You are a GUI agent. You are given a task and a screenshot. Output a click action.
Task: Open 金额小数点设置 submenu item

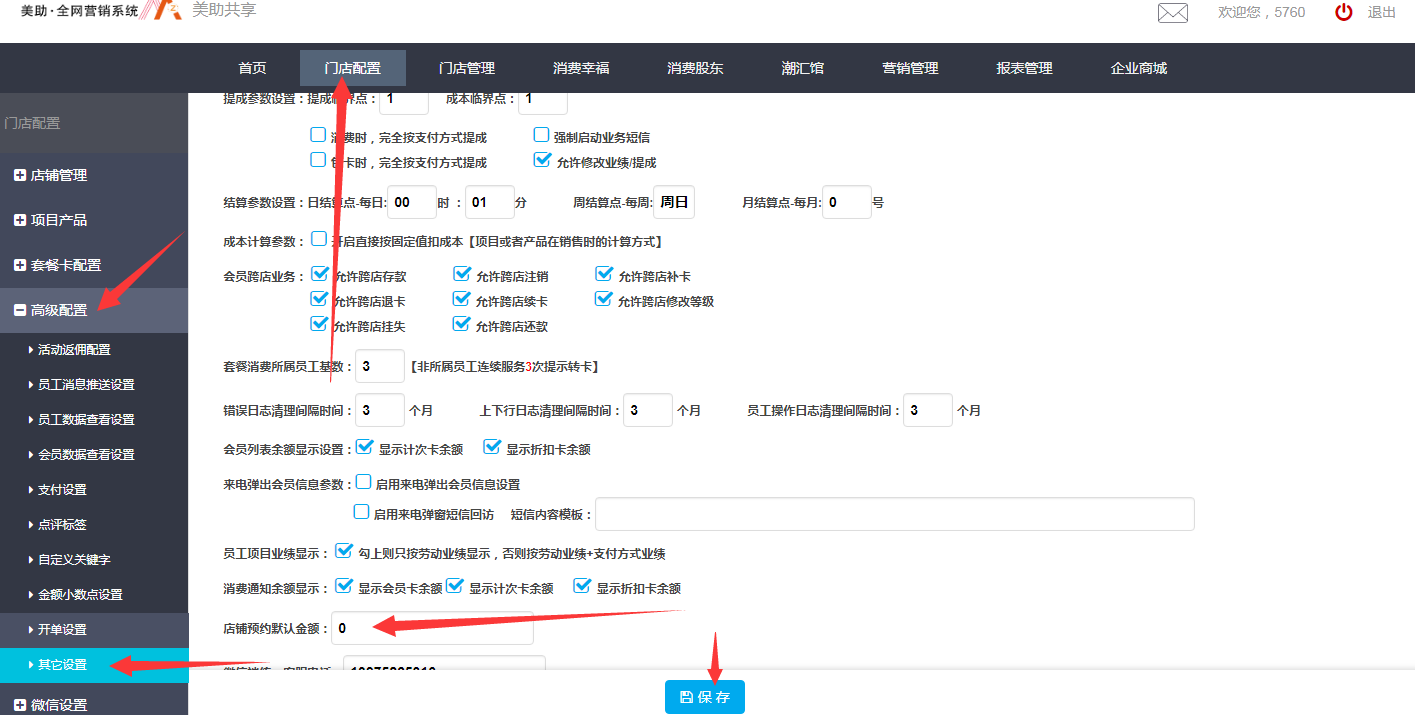click(x=80, y=595)
